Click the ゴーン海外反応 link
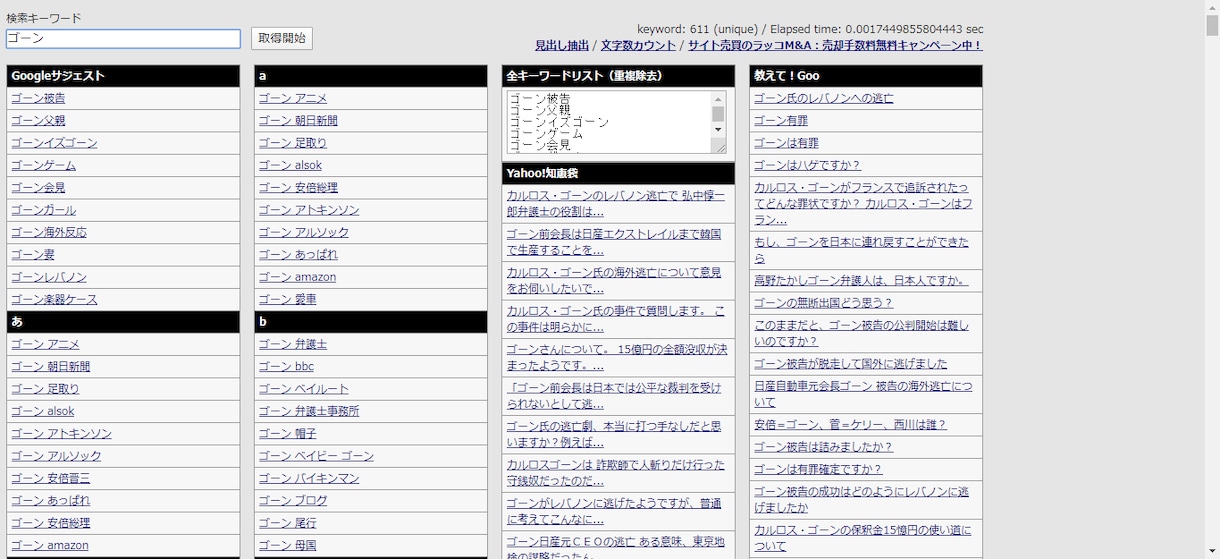This screenshot has height=559, width=1220. [x=49, y=232]
